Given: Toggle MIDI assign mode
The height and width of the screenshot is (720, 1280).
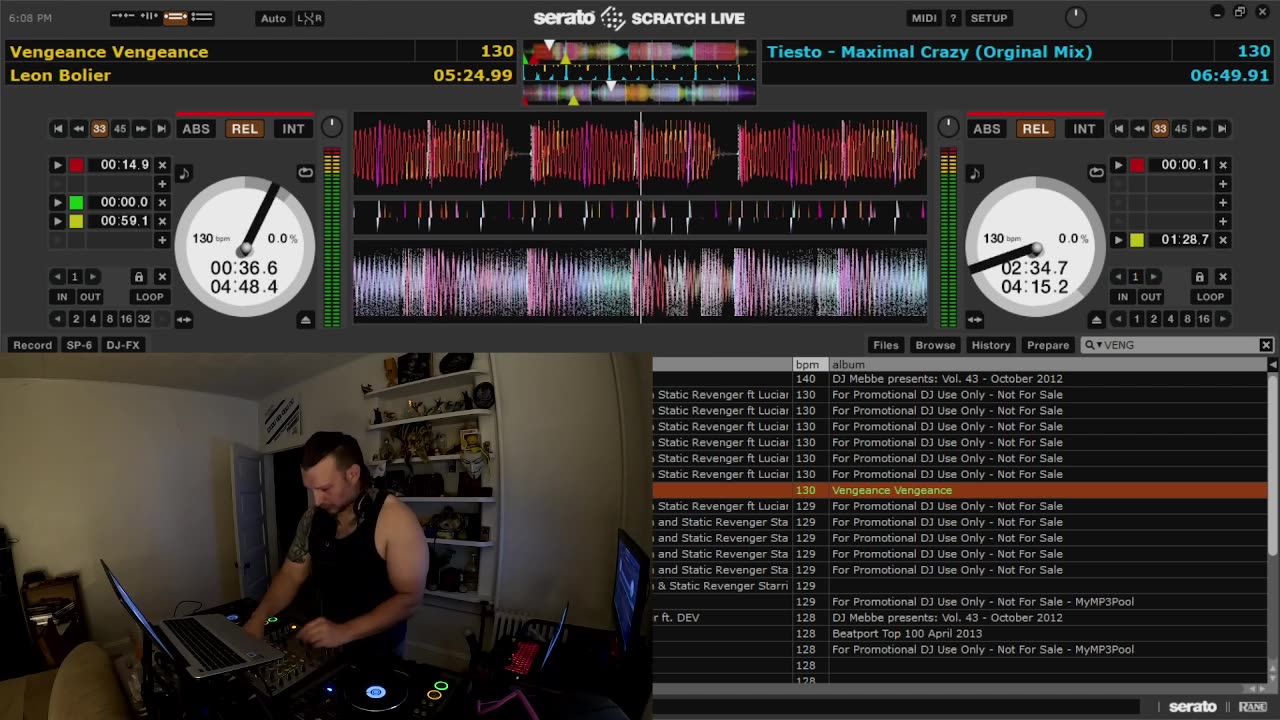Looking at the screenshot, I should tap(924, 18).
